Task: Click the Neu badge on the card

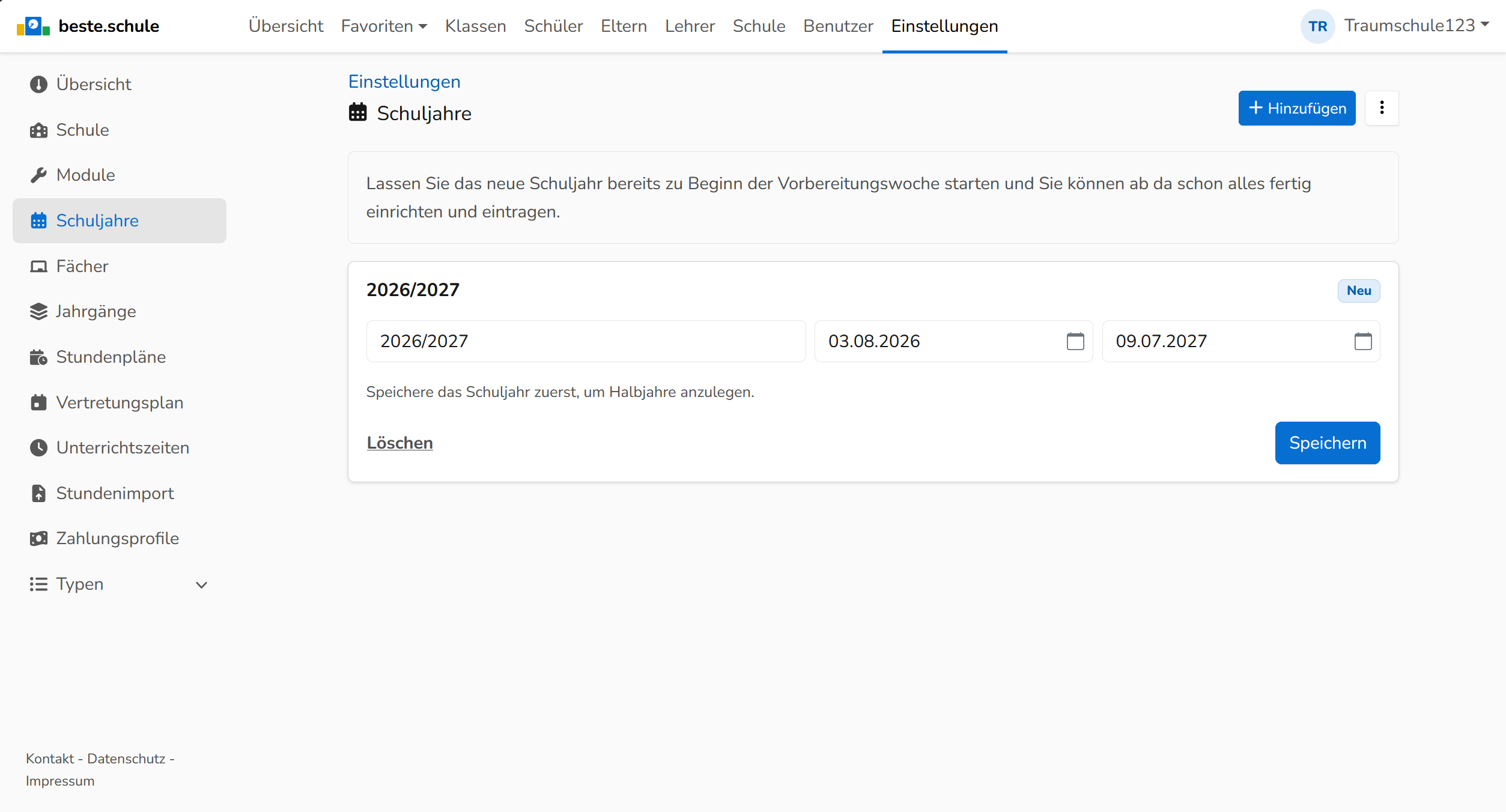Action: coord(1359,291)
